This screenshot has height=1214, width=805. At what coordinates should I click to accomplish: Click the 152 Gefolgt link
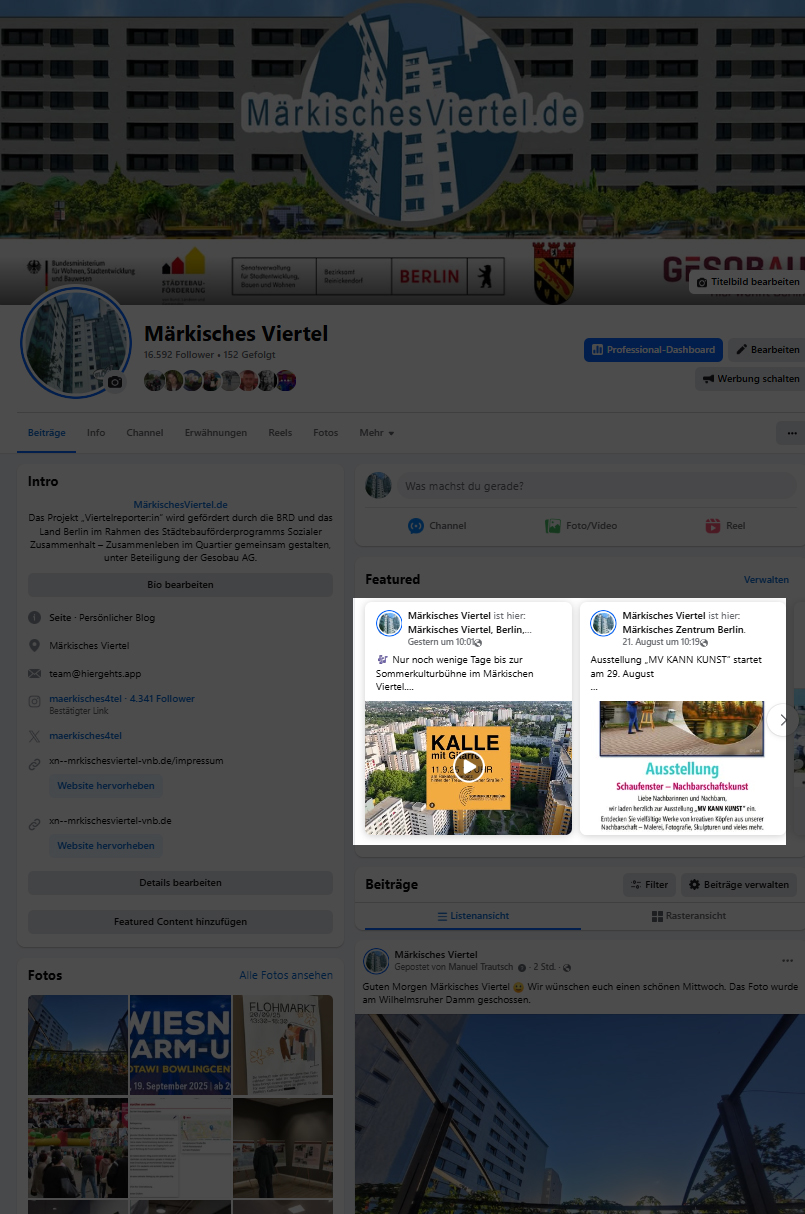click(250, 355)
